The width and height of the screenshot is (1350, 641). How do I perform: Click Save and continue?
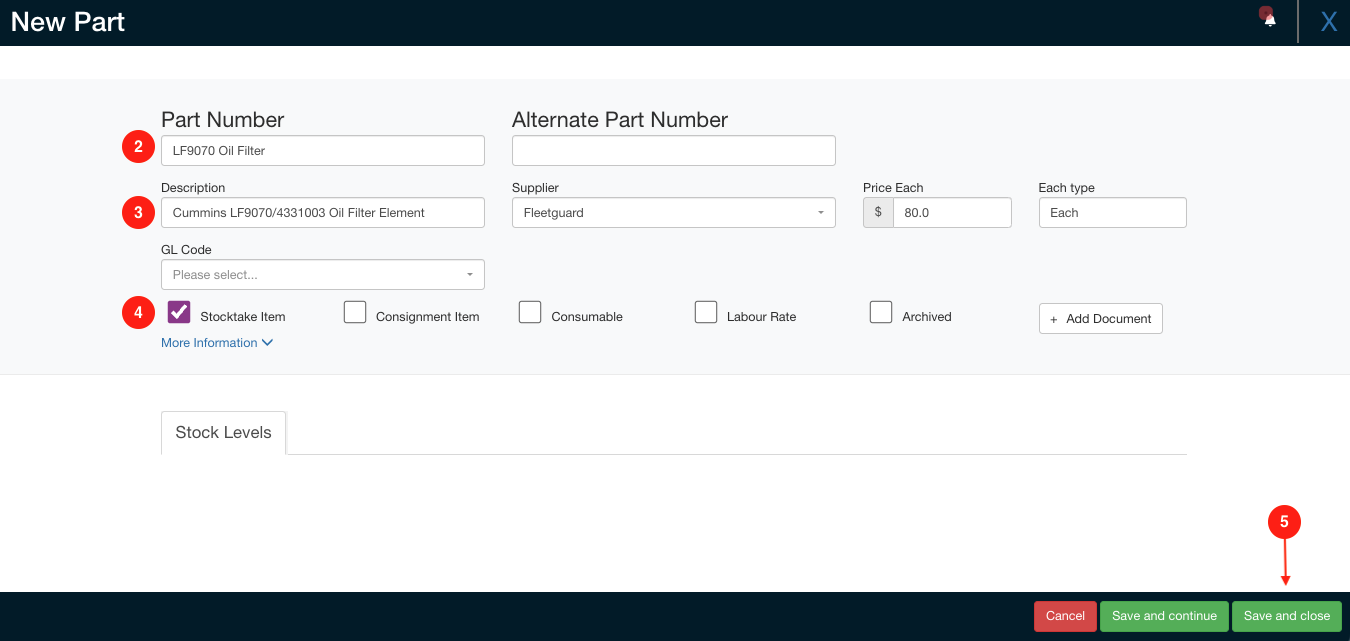tap(1164, 616)
